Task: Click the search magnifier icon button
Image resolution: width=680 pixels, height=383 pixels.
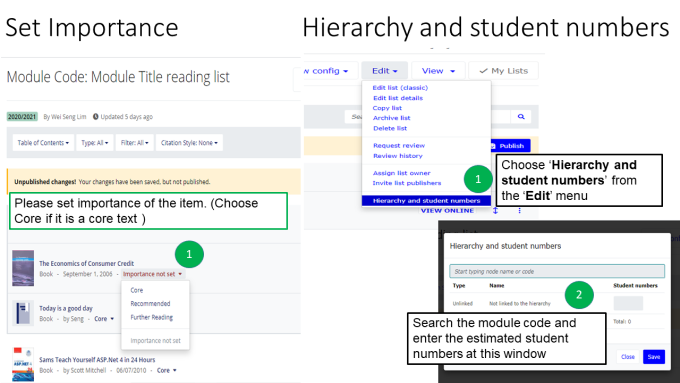Action: 521,117
